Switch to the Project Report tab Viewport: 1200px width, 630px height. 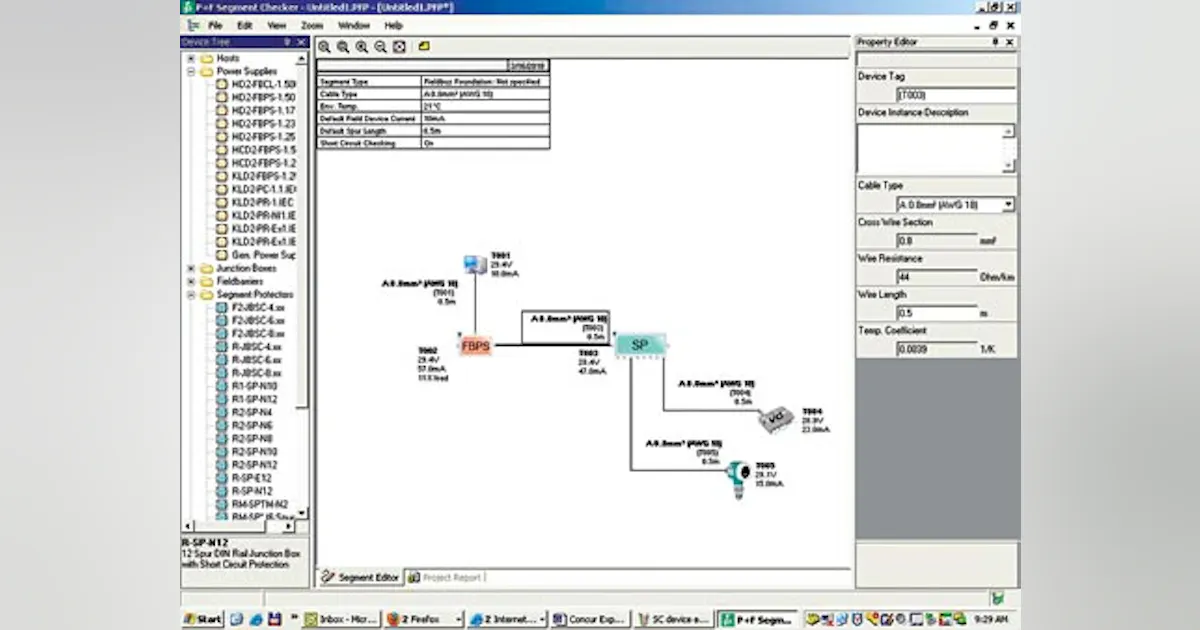(445, 577)
